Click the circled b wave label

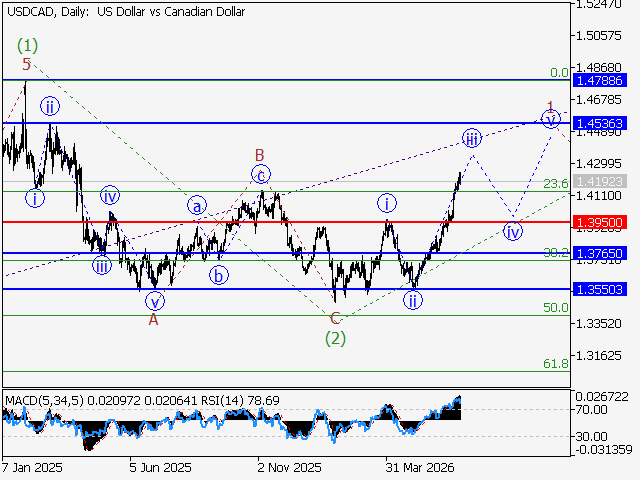pos(219,276)
